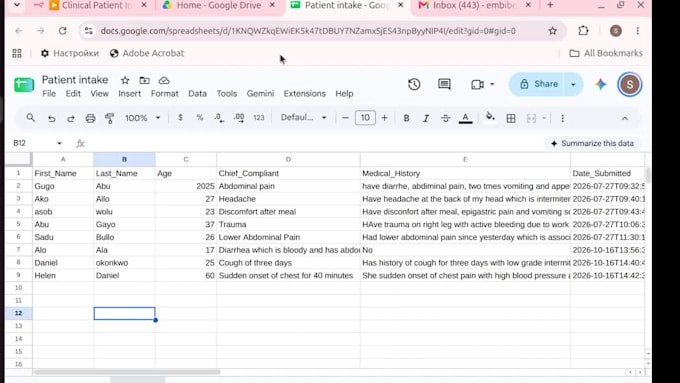The width and height of the screenshot is (680, 383).
Task: Open the Data menu
Action: point(197,94)
